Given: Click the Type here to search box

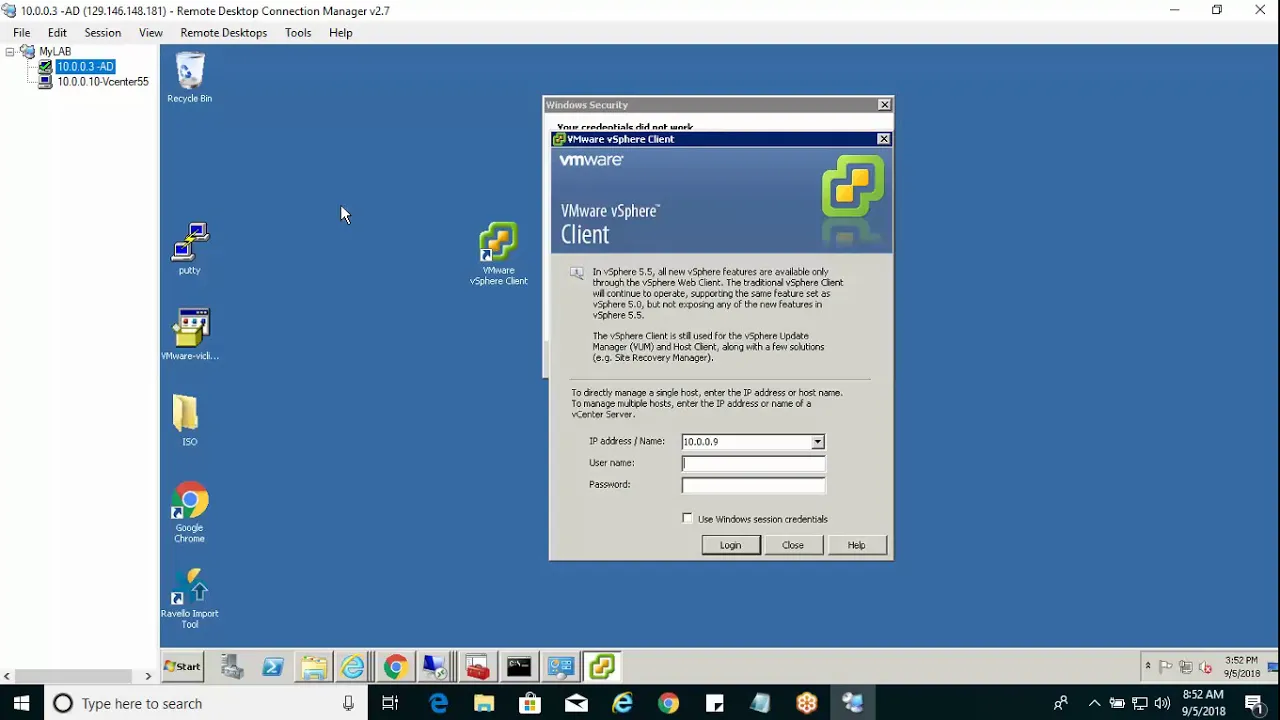Looking at the screenshot, I should coord(205,703).
